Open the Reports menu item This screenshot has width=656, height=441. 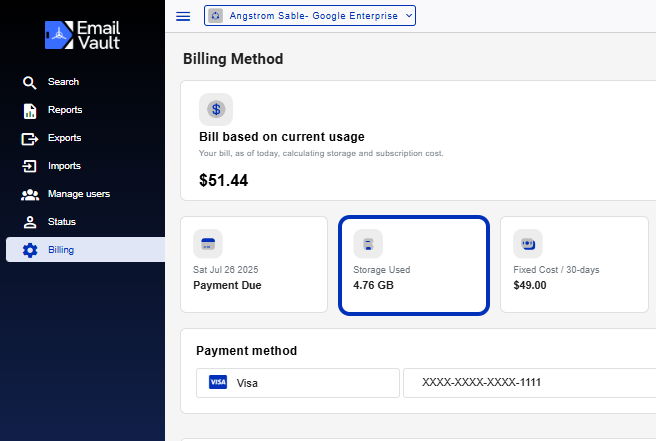65,110
